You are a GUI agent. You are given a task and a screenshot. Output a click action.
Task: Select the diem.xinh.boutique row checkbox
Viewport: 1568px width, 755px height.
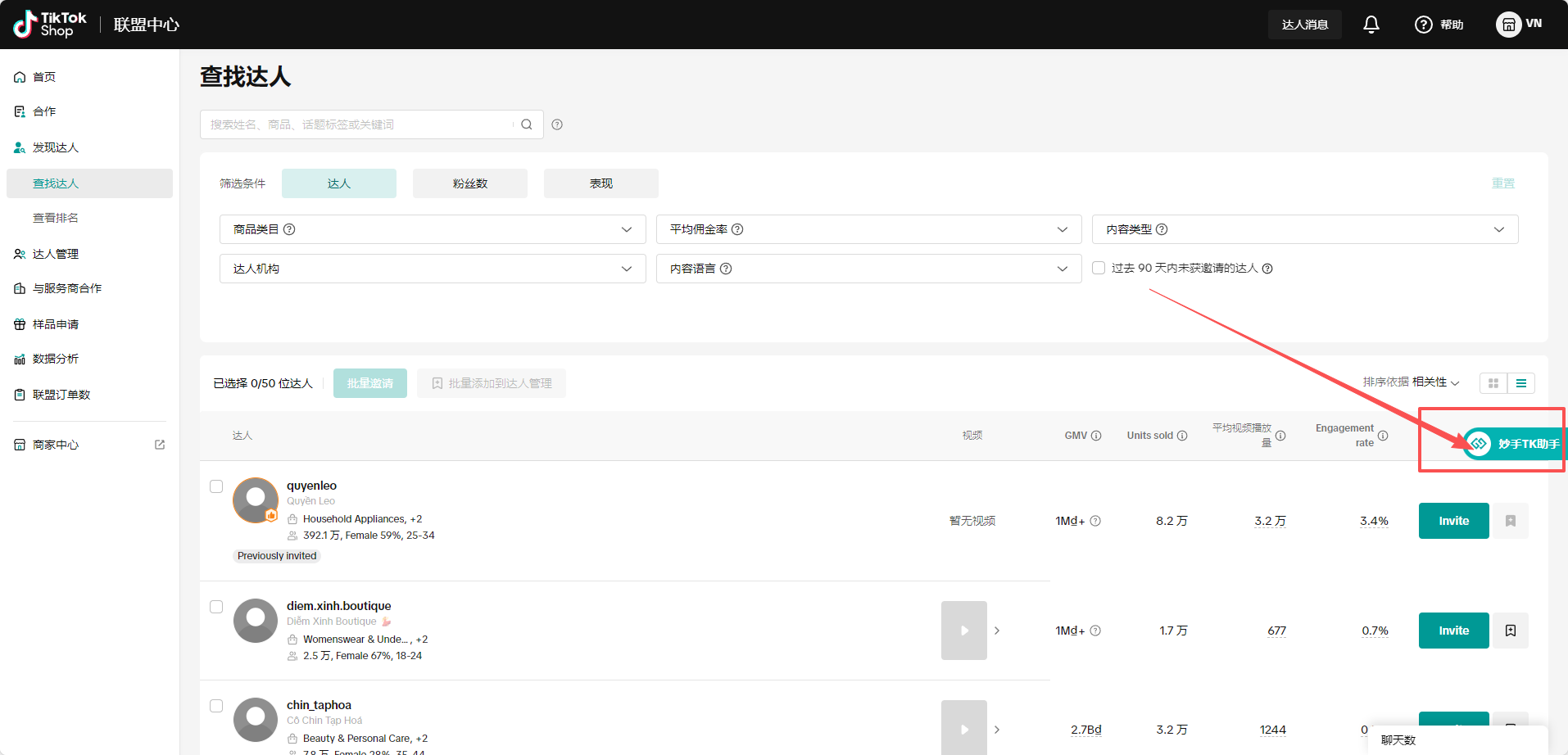click(216, 607)
